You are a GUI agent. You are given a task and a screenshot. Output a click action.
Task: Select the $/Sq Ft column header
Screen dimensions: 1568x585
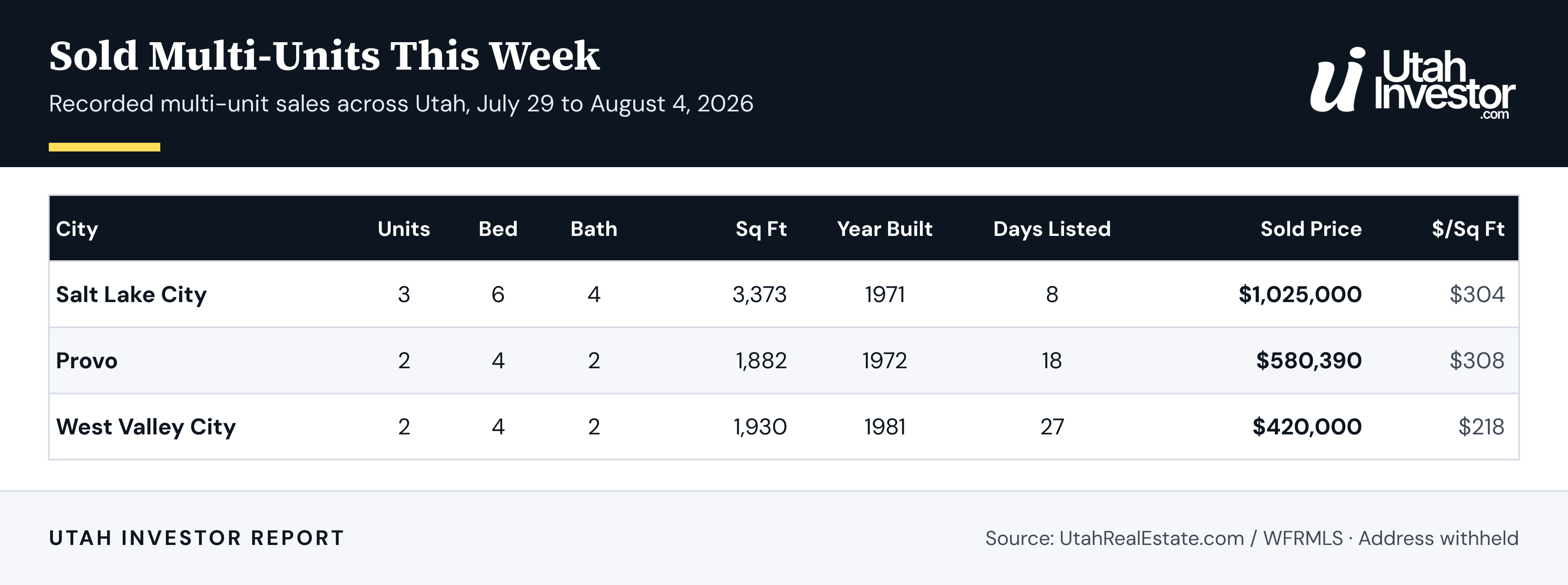[1467, 229]
